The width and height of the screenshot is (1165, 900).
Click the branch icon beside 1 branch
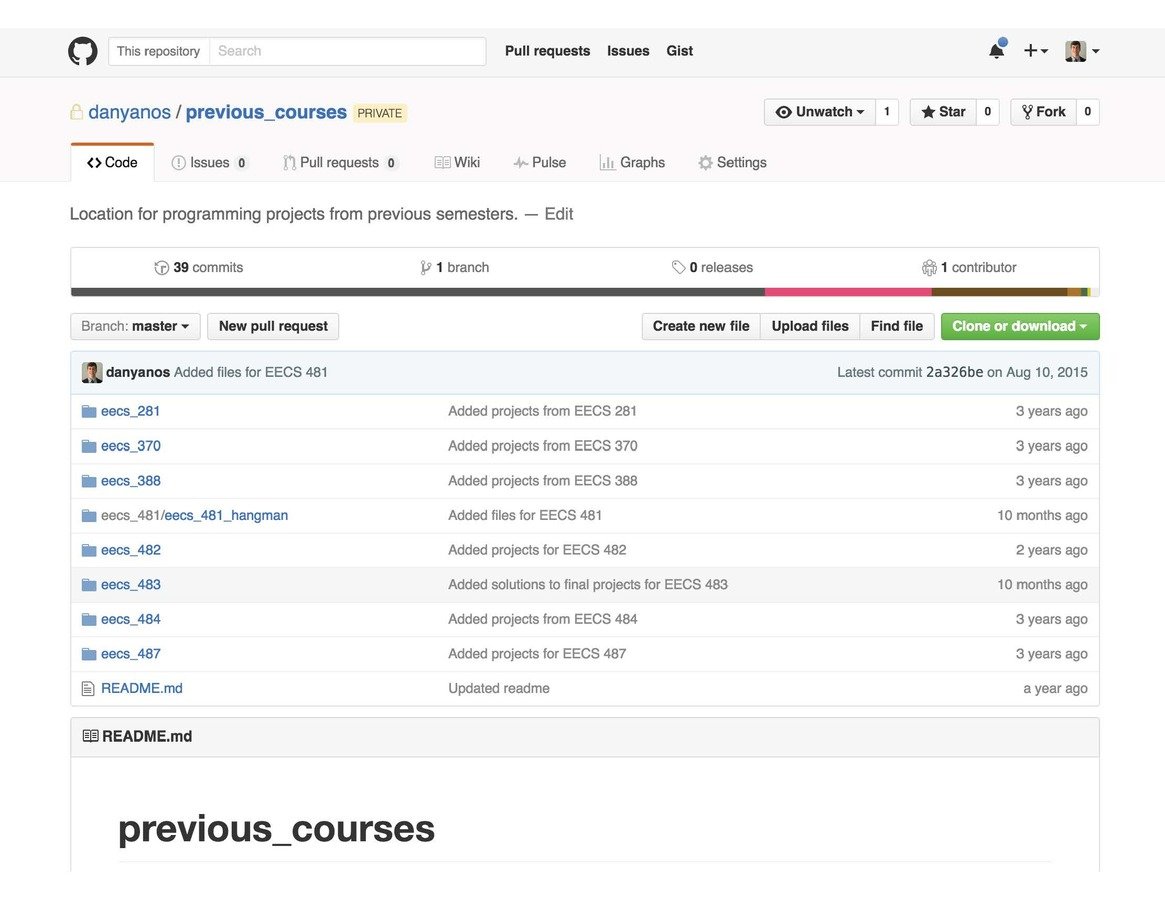pyautogui.click(x=425, y=268)
